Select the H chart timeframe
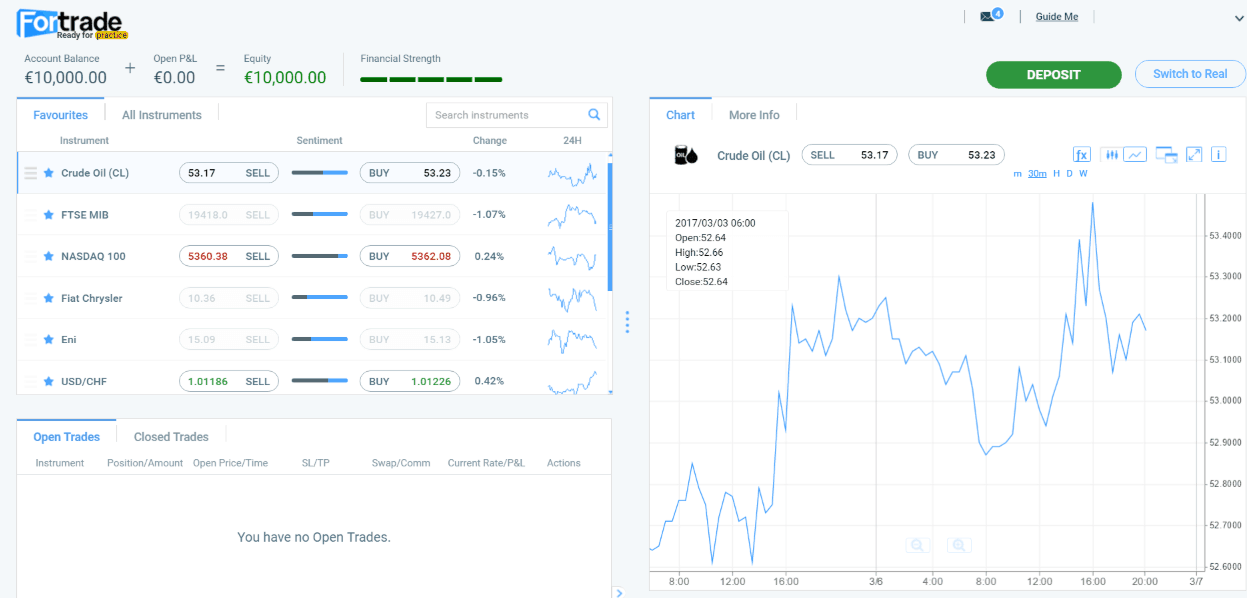Screen dimensions: 1247x598 tap(1056, 174)
